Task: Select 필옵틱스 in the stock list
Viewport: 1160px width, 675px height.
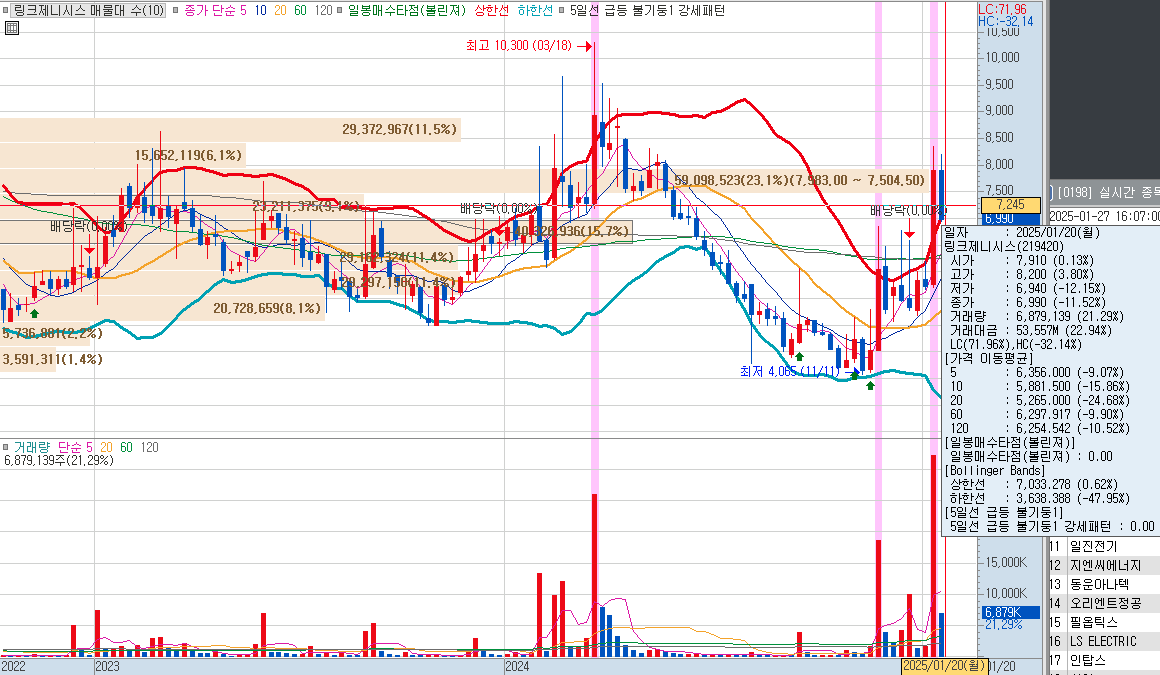Action: 1093,622
